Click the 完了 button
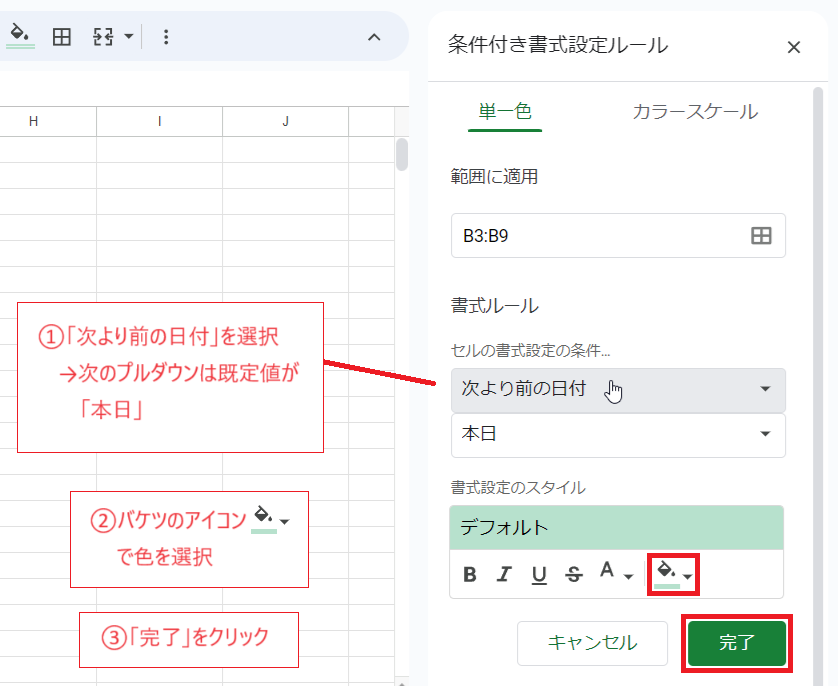This screenshot has width=838, height=686. [x=736, y=643]
